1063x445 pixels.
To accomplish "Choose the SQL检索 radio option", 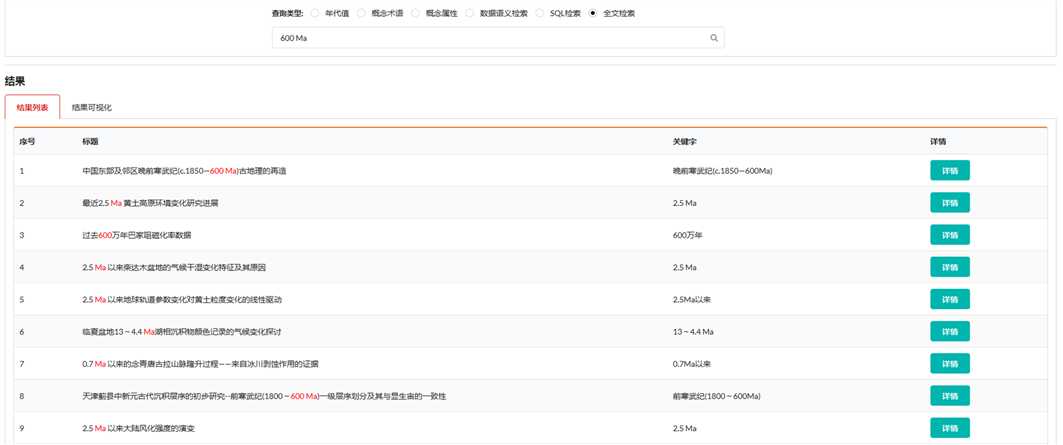I will (540, 13).
